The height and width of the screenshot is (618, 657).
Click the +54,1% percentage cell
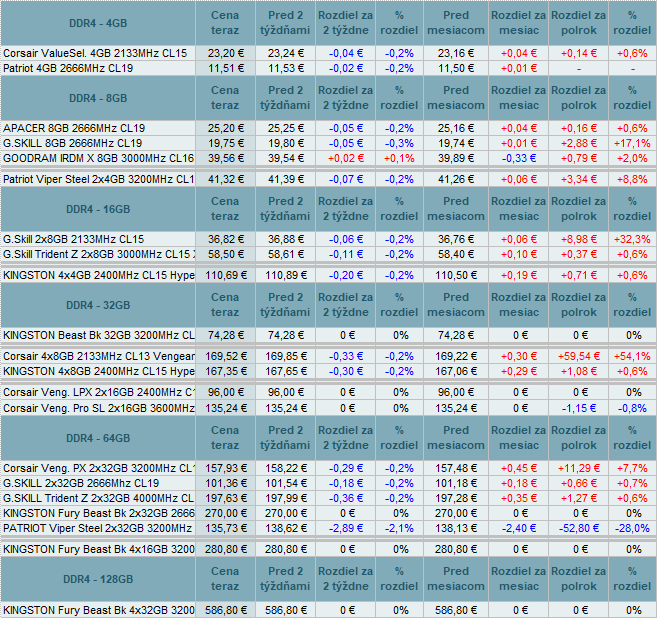coord(632,356)
